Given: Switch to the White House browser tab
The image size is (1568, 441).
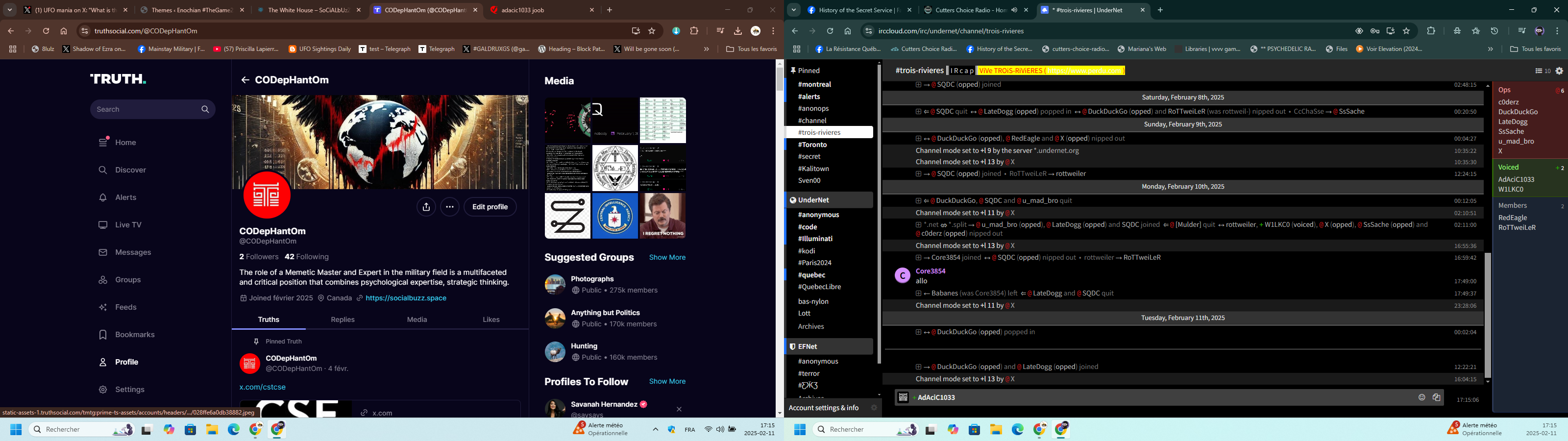Looking at the screenshot, I should coord(308,10).
